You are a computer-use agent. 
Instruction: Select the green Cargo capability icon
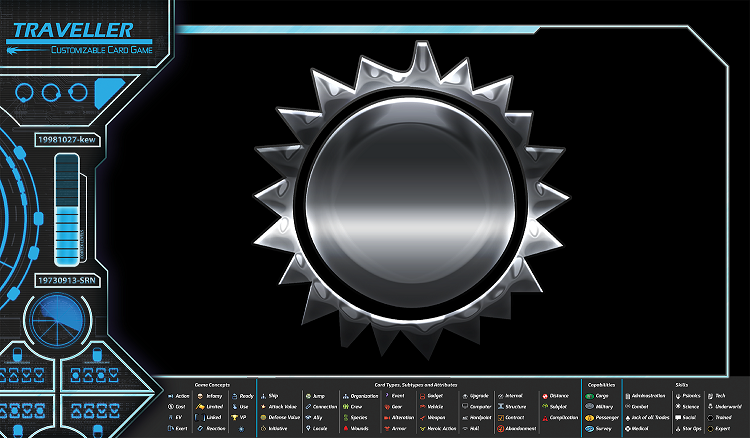tap(589, 396)
